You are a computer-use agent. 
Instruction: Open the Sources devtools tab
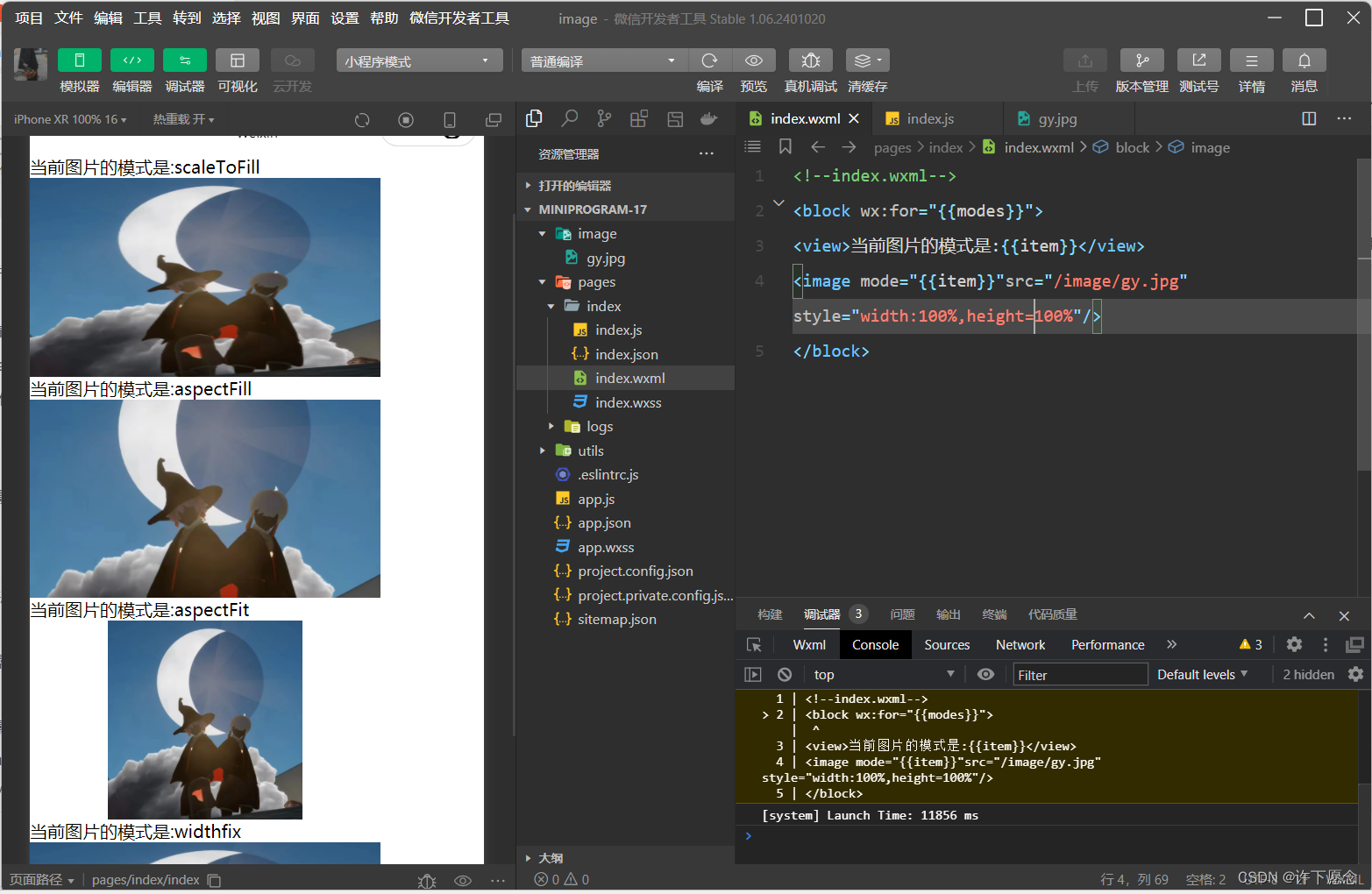pyautogui.click(x=947, y=645)
